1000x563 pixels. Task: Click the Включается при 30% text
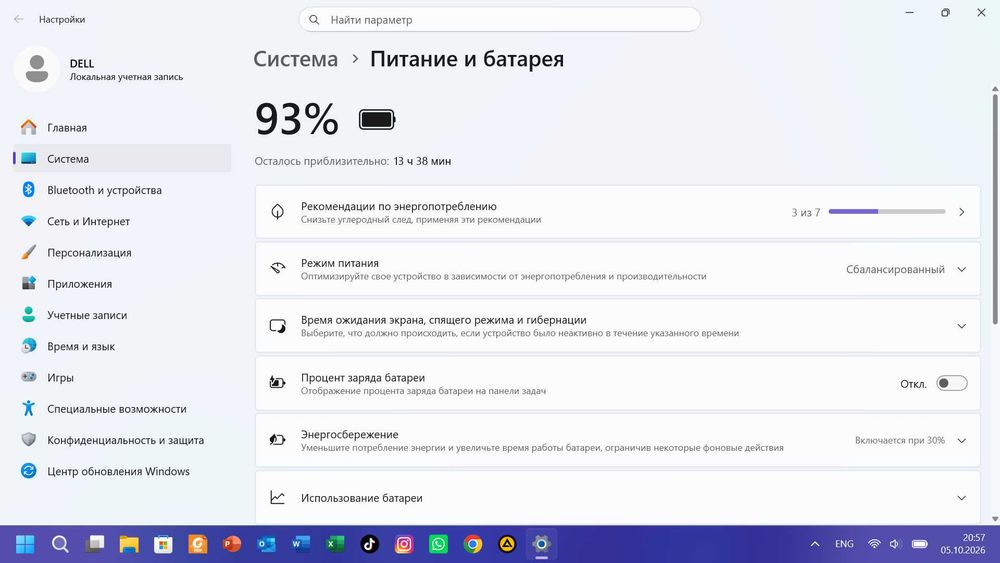point(899,441)
